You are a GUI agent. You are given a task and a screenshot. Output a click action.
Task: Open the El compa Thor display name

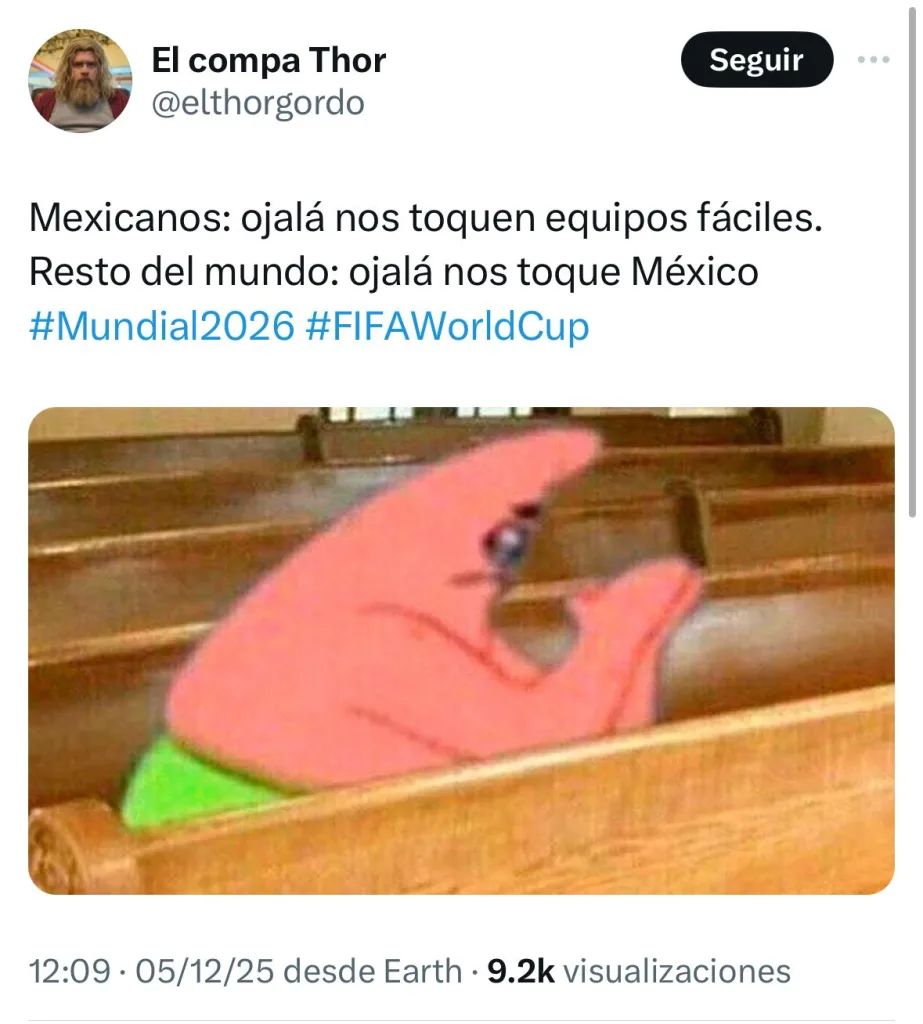pyautogui.click(x=268, y=60)
